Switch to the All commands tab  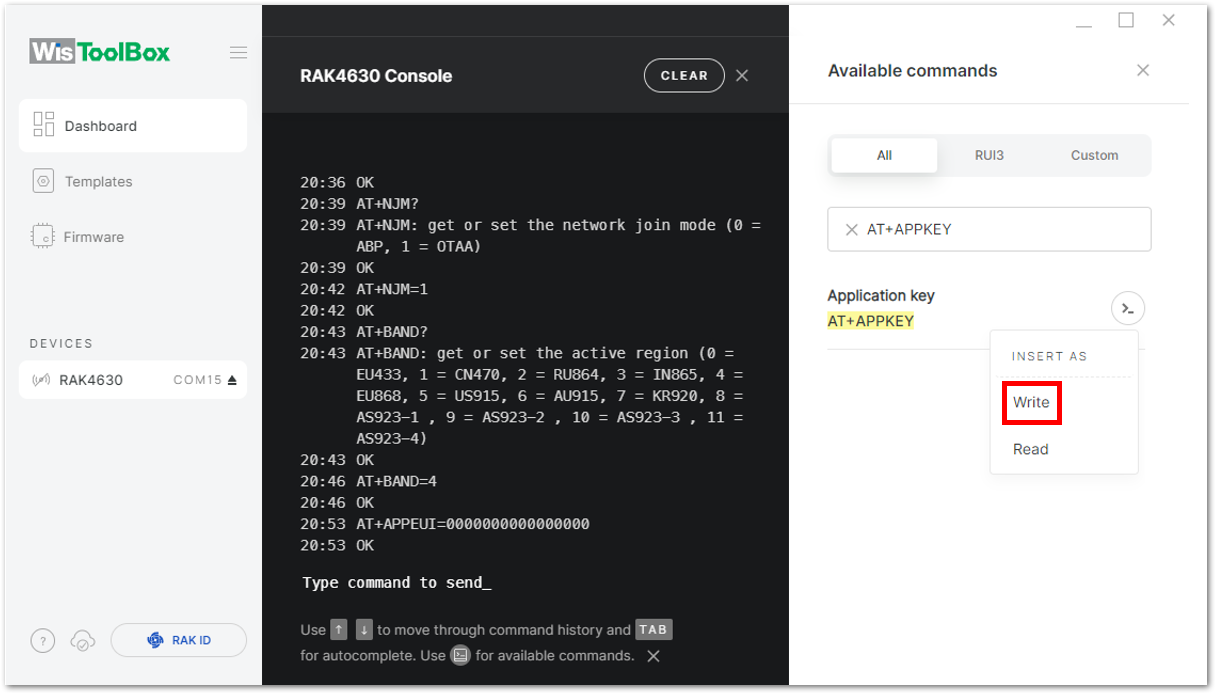point(885,155)
